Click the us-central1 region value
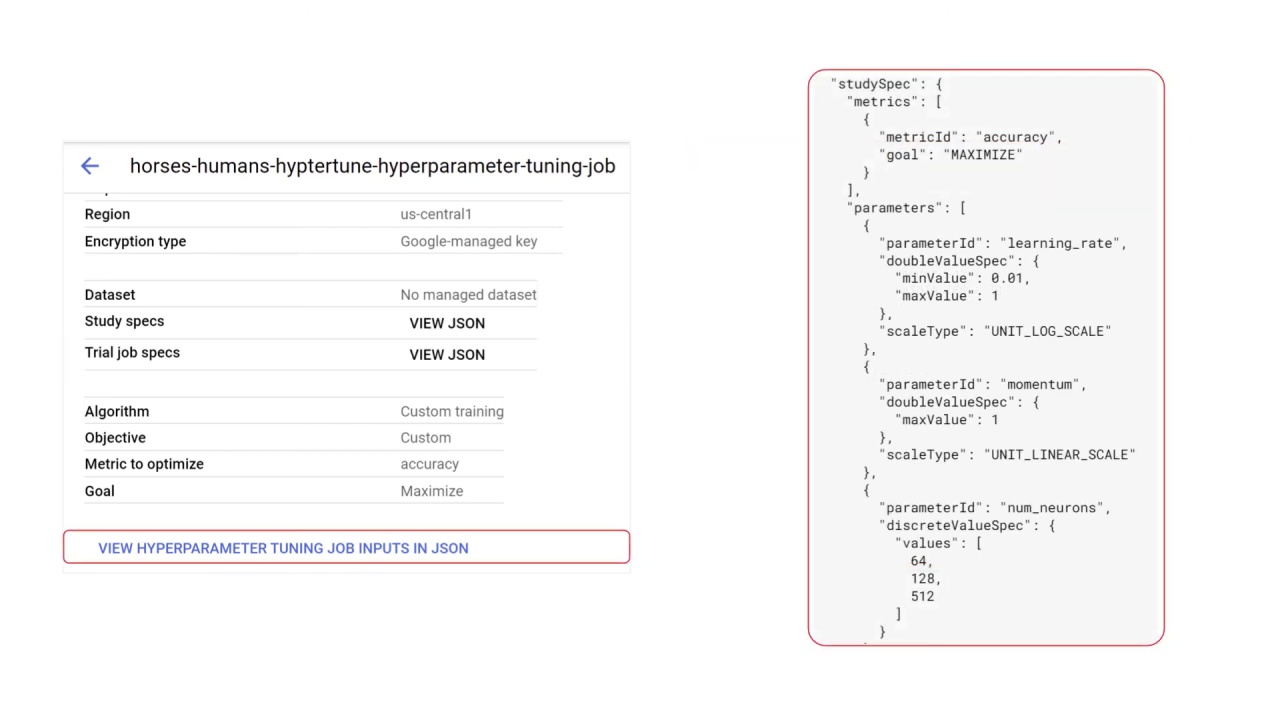This screenshot has width=1280, height=720. click(x=436, y=214)
